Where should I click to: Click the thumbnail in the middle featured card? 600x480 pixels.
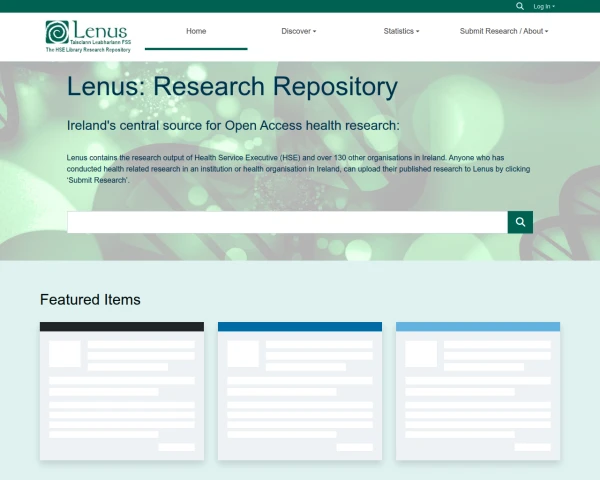coord(243,354)
